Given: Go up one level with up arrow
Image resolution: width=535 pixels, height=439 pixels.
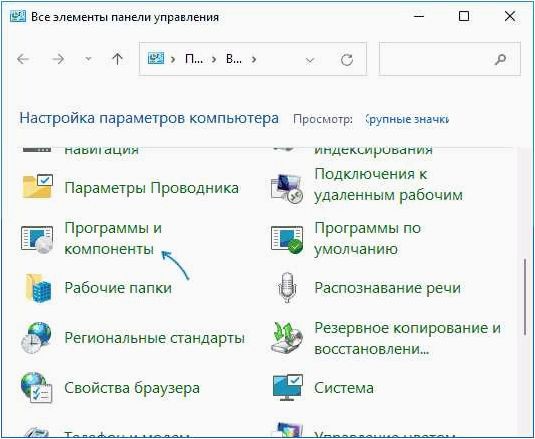Looking at the screenshot, I should pyautogui.click(x=117, y=59).
